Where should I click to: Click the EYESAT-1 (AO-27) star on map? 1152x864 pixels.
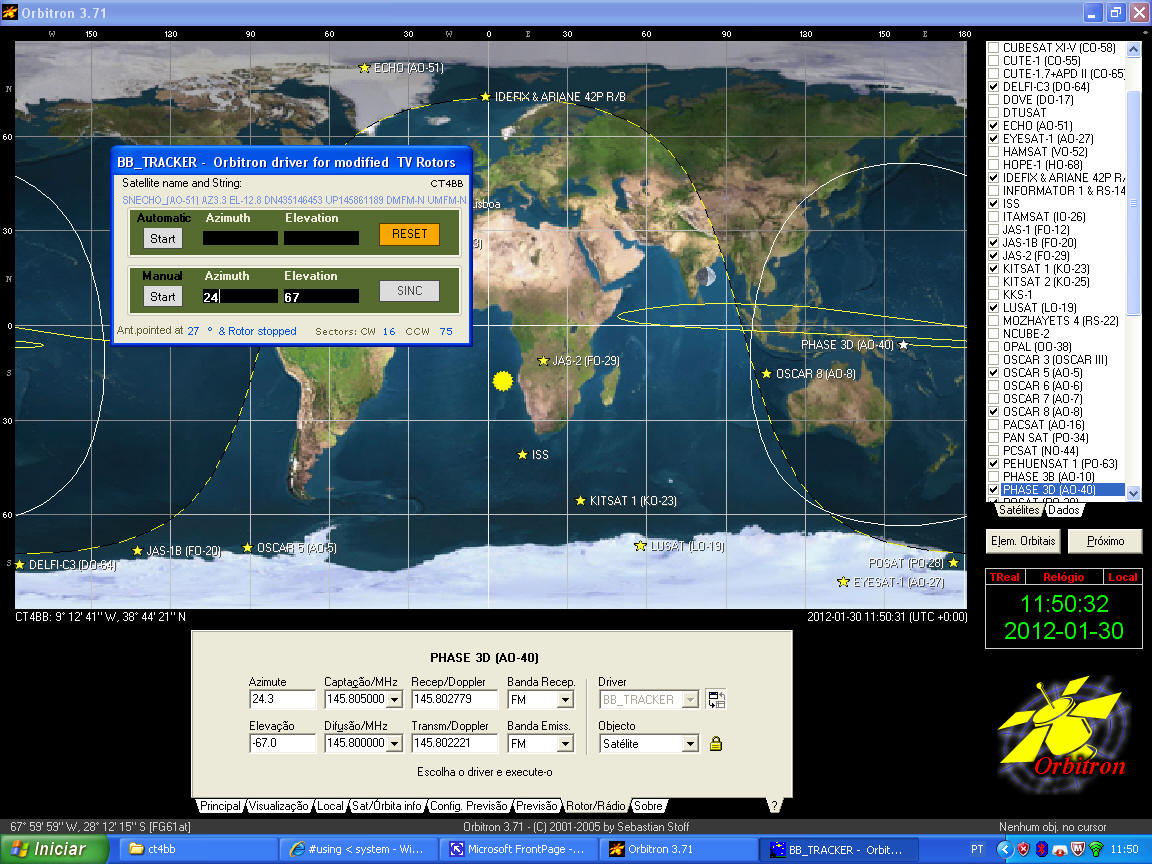click(x=843, y=582)
